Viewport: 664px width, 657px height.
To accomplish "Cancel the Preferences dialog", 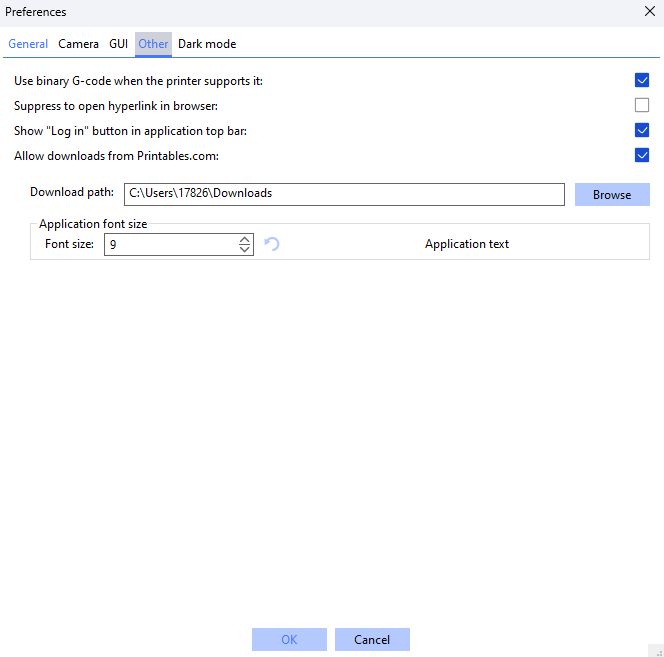I will (372, 640).
